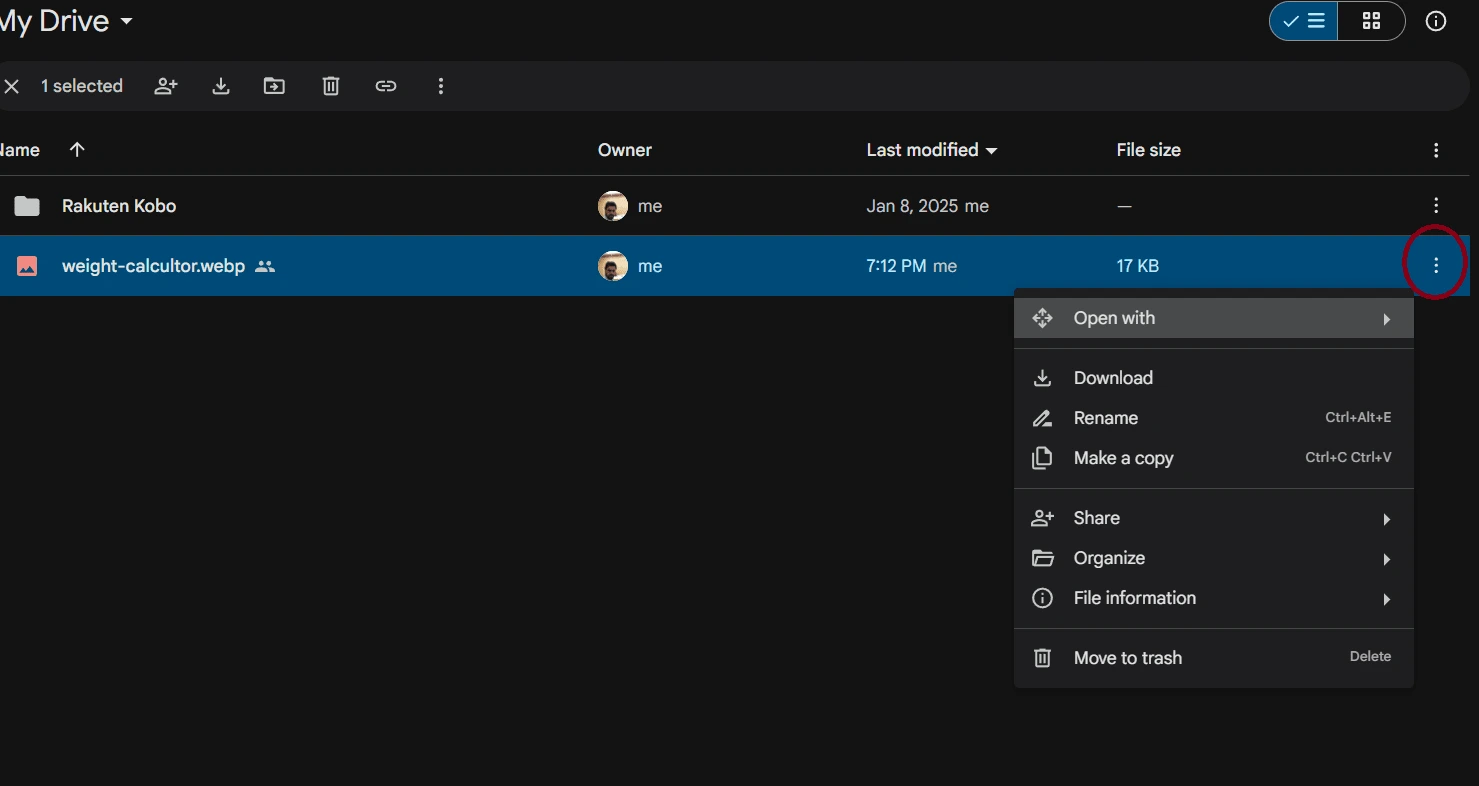Choose Rename from the context menu
The height and width of the screenshot is (786, 1479).
tap(1105, 418)
